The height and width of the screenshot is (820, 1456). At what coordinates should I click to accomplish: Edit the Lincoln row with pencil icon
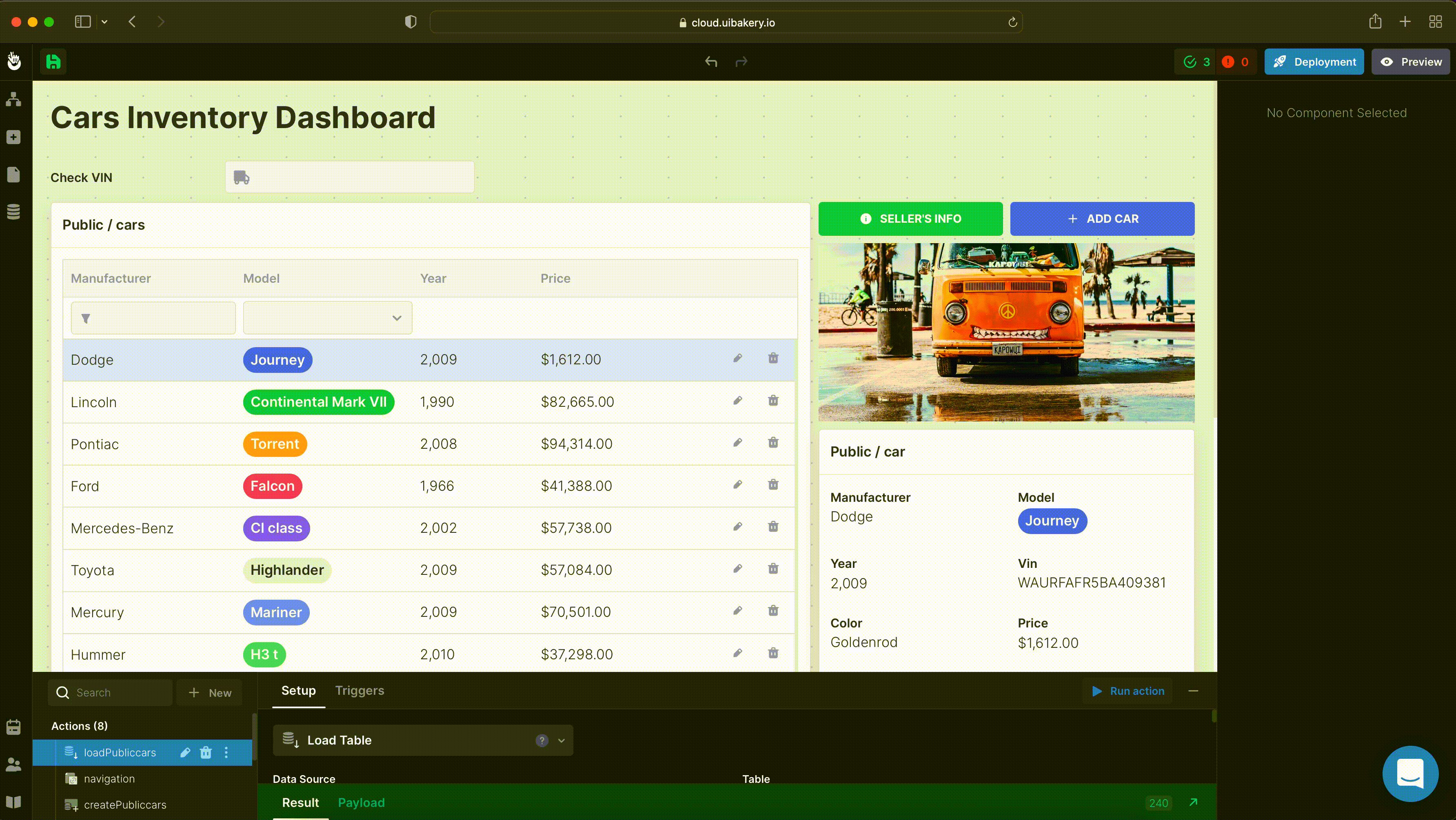(x=738, y=401)
